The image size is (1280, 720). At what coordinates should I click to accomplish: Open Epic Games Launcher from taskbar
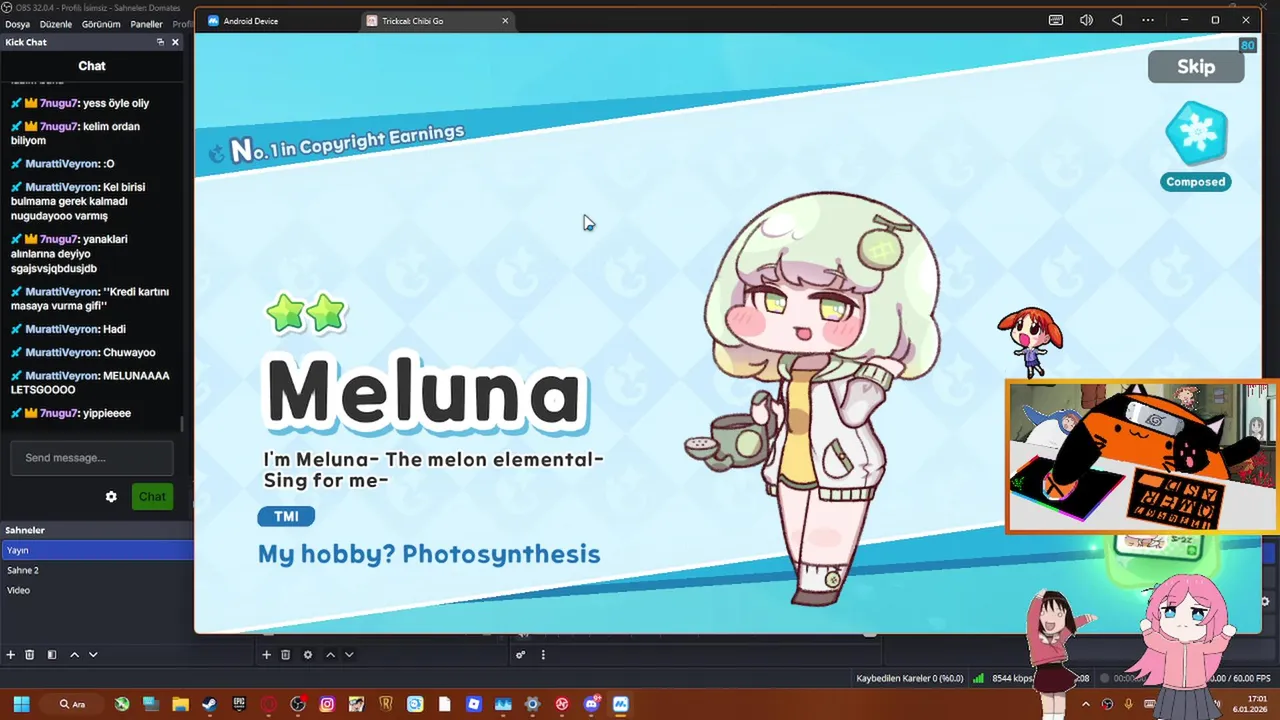click(239, 704)
